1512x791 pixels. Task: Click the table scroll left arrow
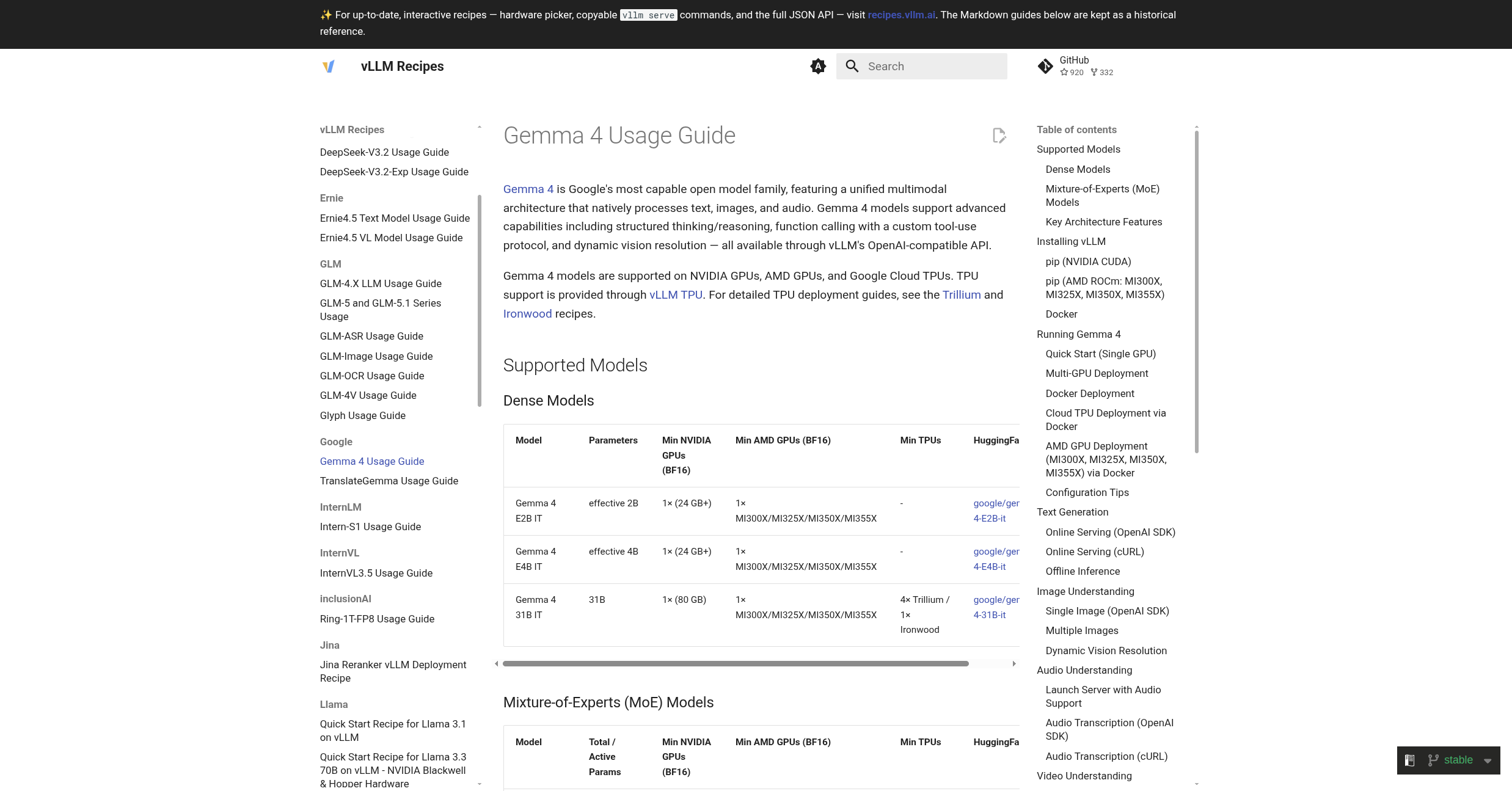[x=497, y=663]
